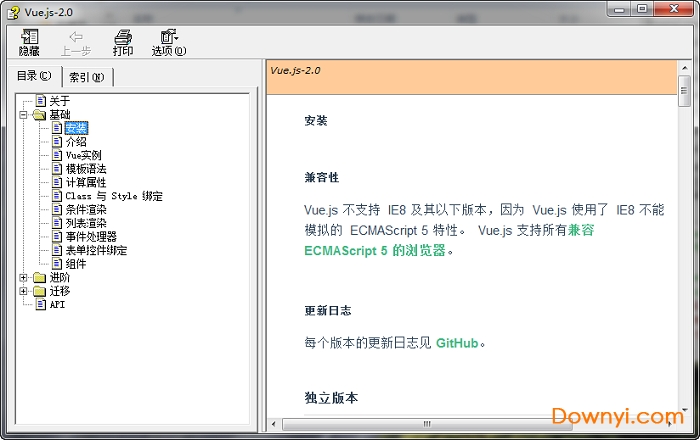Open the 事件处理器 topic

click(91, 237)
